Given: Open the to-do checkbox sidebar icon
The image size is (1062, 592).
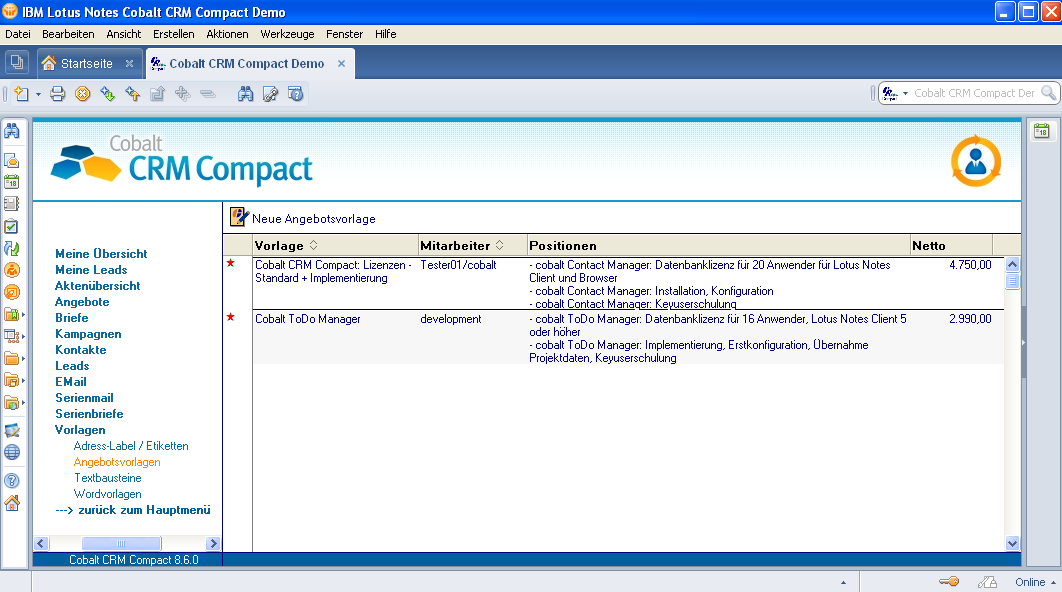Looking at the screenshot, I should pos(12,226).
